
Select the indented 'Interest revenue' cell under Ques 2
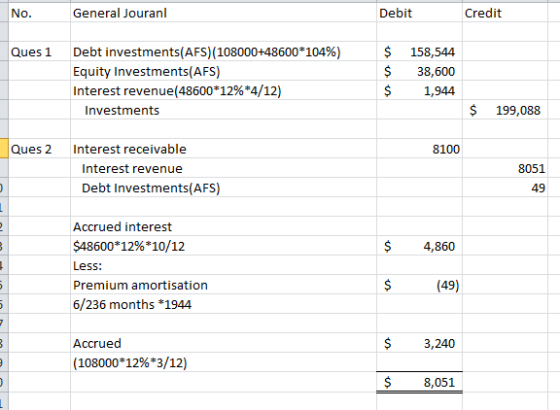pos(223,168)
